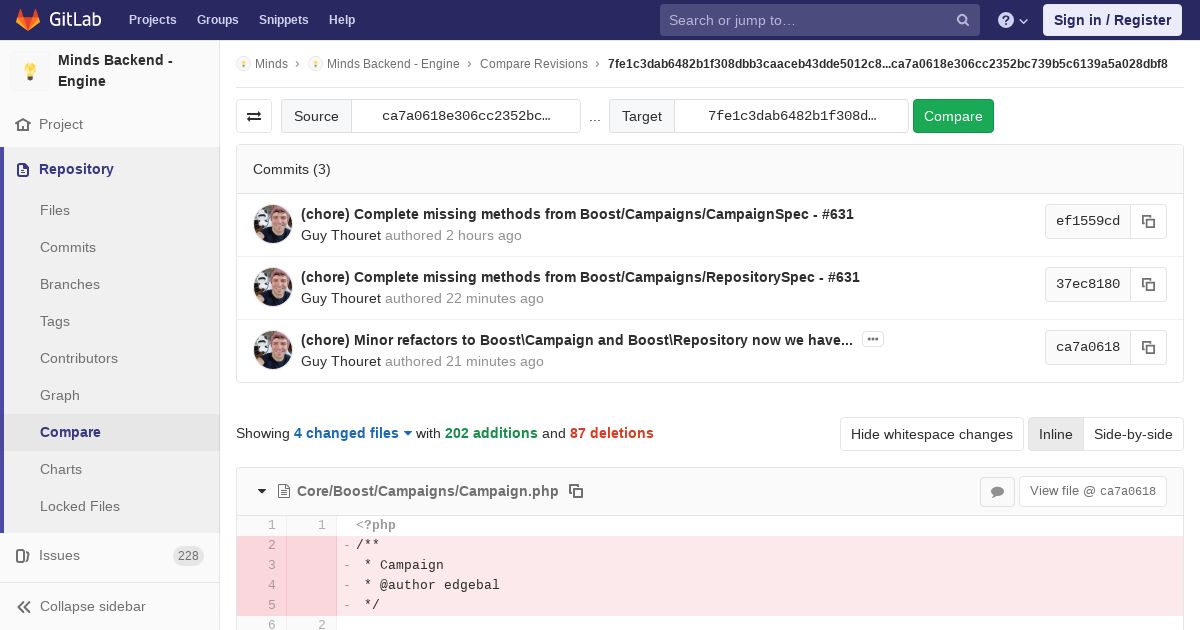Hide whitespace changes in diff
Image resolution: width=1200 pixels, height=630 pixels.
point(932,434)
